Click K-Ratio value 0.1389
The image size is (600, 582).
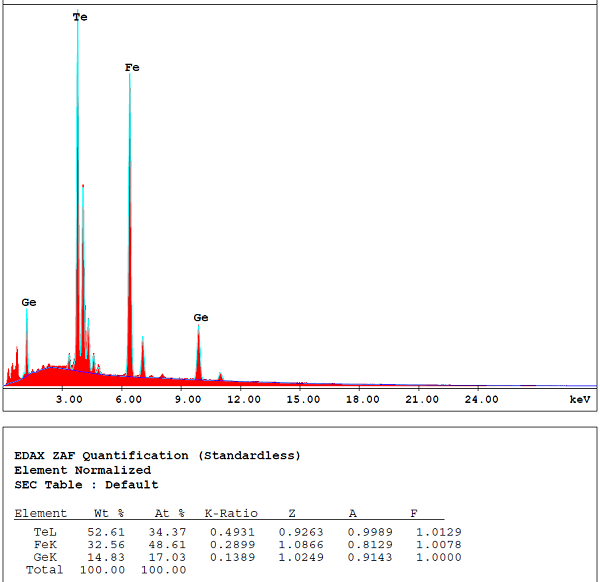point(232,558)
